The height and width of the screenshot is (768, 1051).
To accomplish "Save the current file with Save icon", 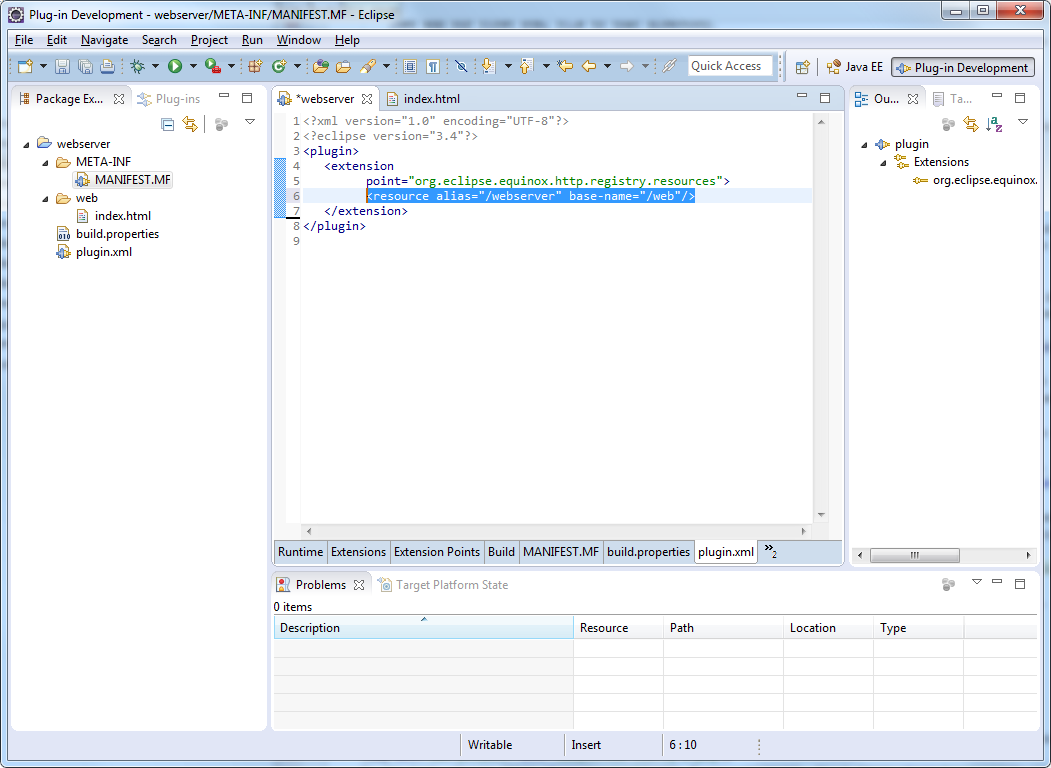I will pos(62,66).
